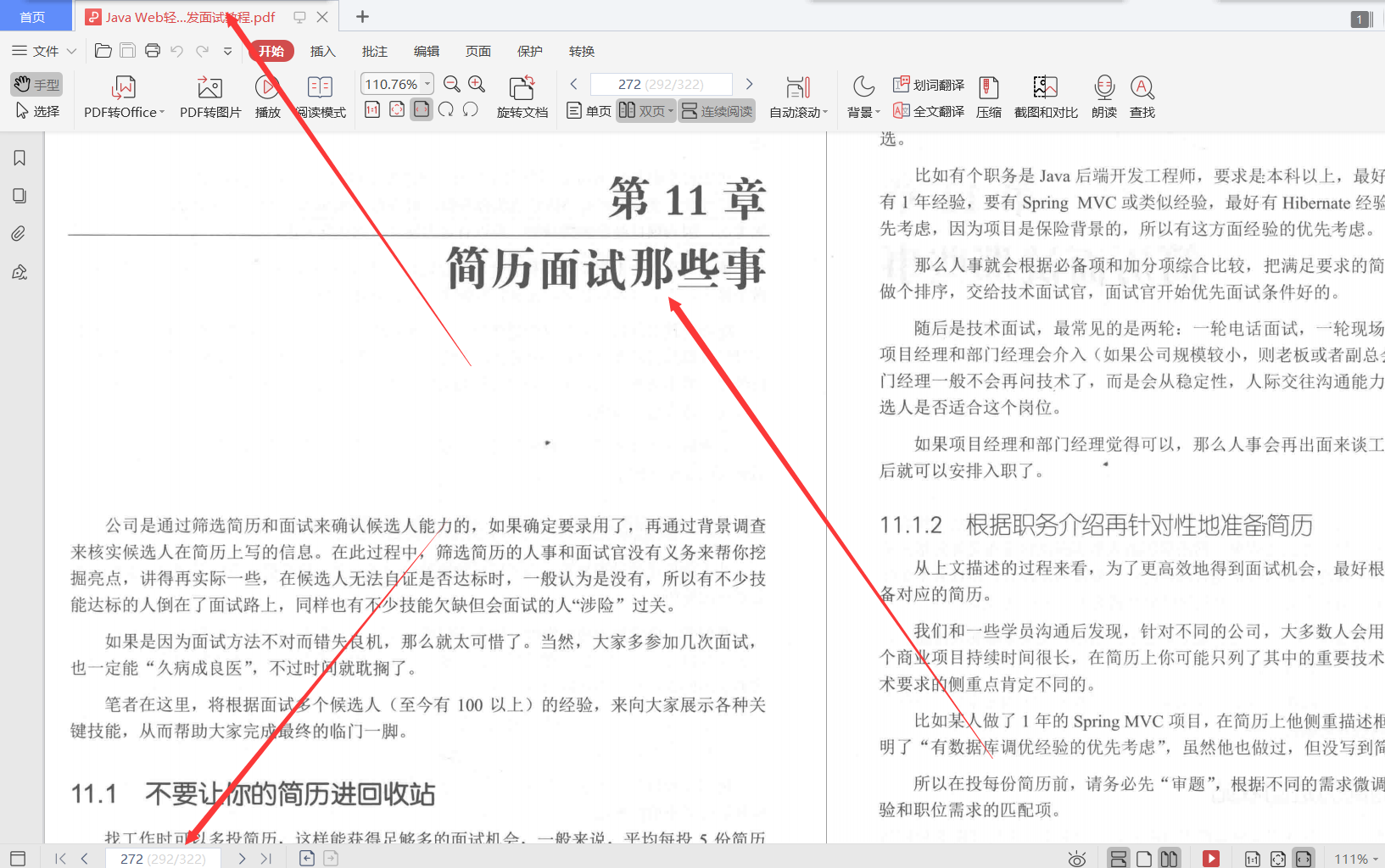Undo the last action
The width and height of the screenshot is (1385, 868).
(176, 51)
